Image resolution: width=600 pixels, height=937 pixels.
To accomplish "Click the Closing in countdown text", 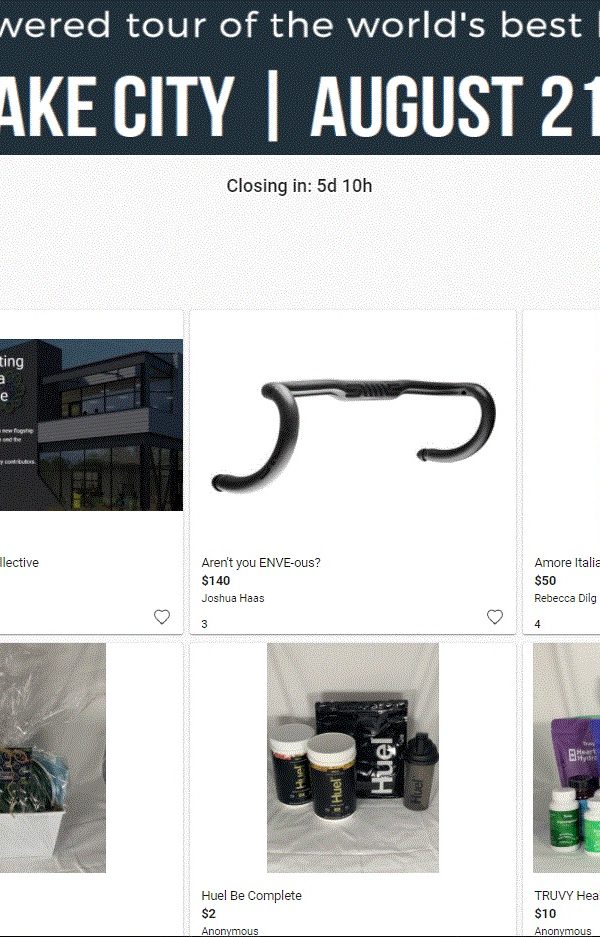I will tap(299, 186).
